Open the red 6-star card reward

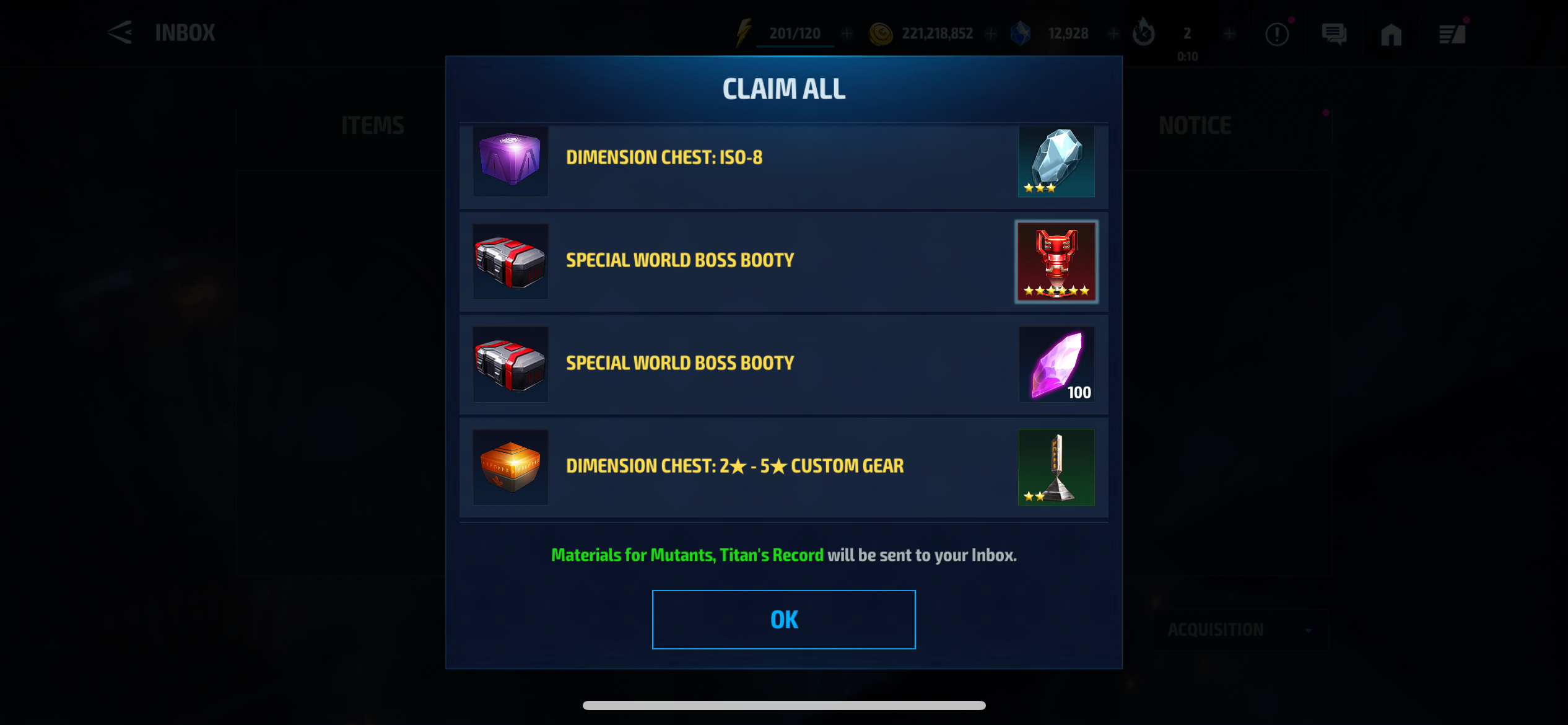(1056, 261)
